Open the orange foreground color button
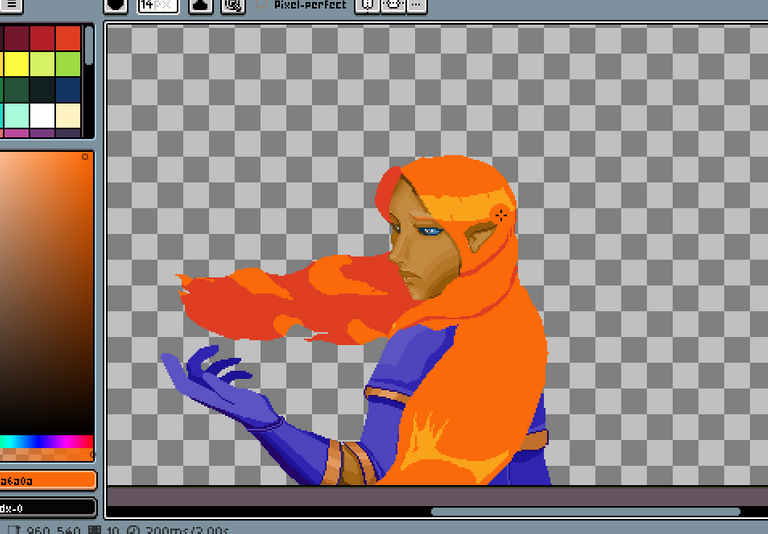The width and height of the screenshot is (768, 534). pyautogui.click(x=48, y=480)
